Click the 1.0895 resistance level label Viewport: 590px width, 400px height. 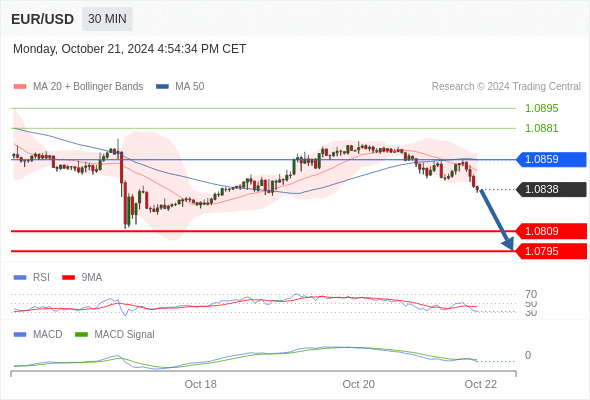tap(541, 108)
